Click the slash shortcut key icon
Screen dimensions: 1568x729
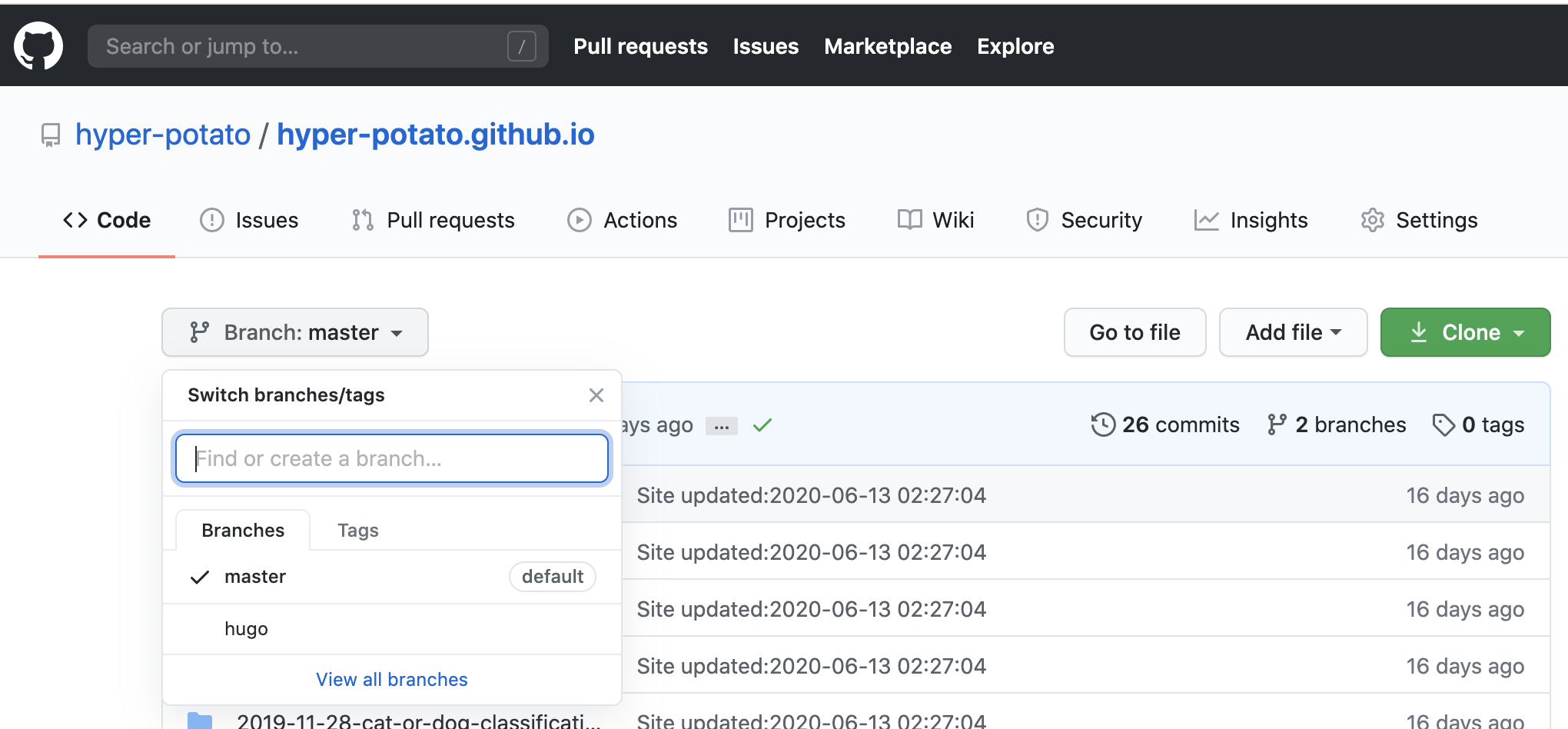[x=521, y=46]
